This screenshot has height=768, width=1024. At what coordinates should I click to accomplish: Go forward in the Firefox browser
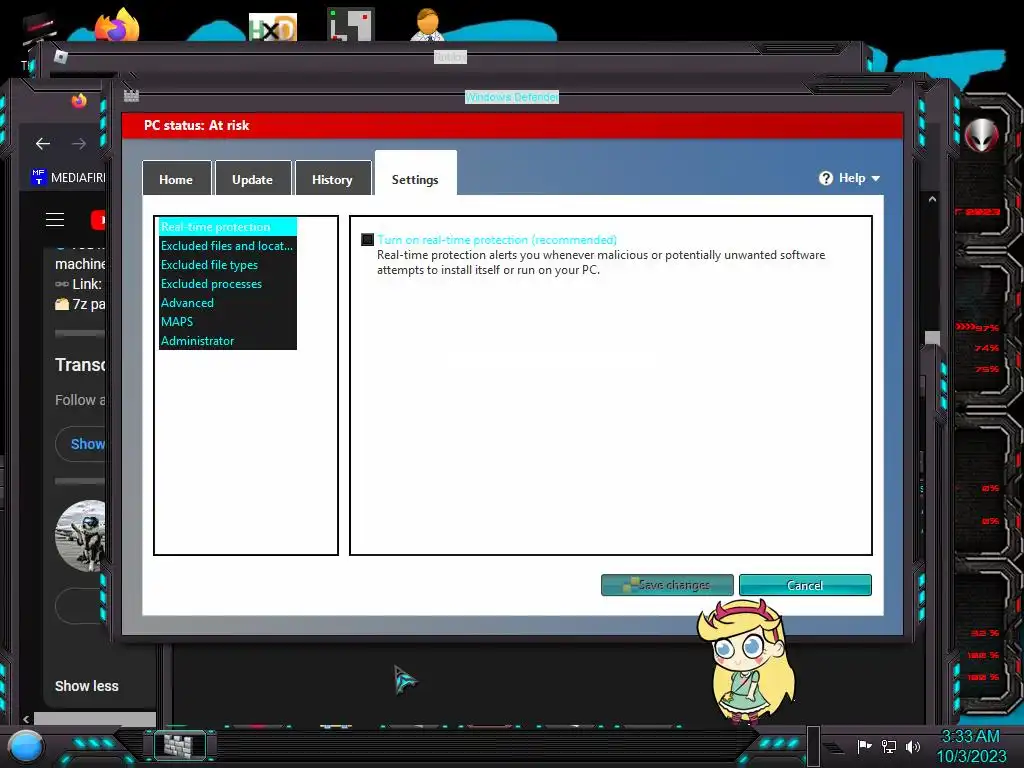coord(79,144)
